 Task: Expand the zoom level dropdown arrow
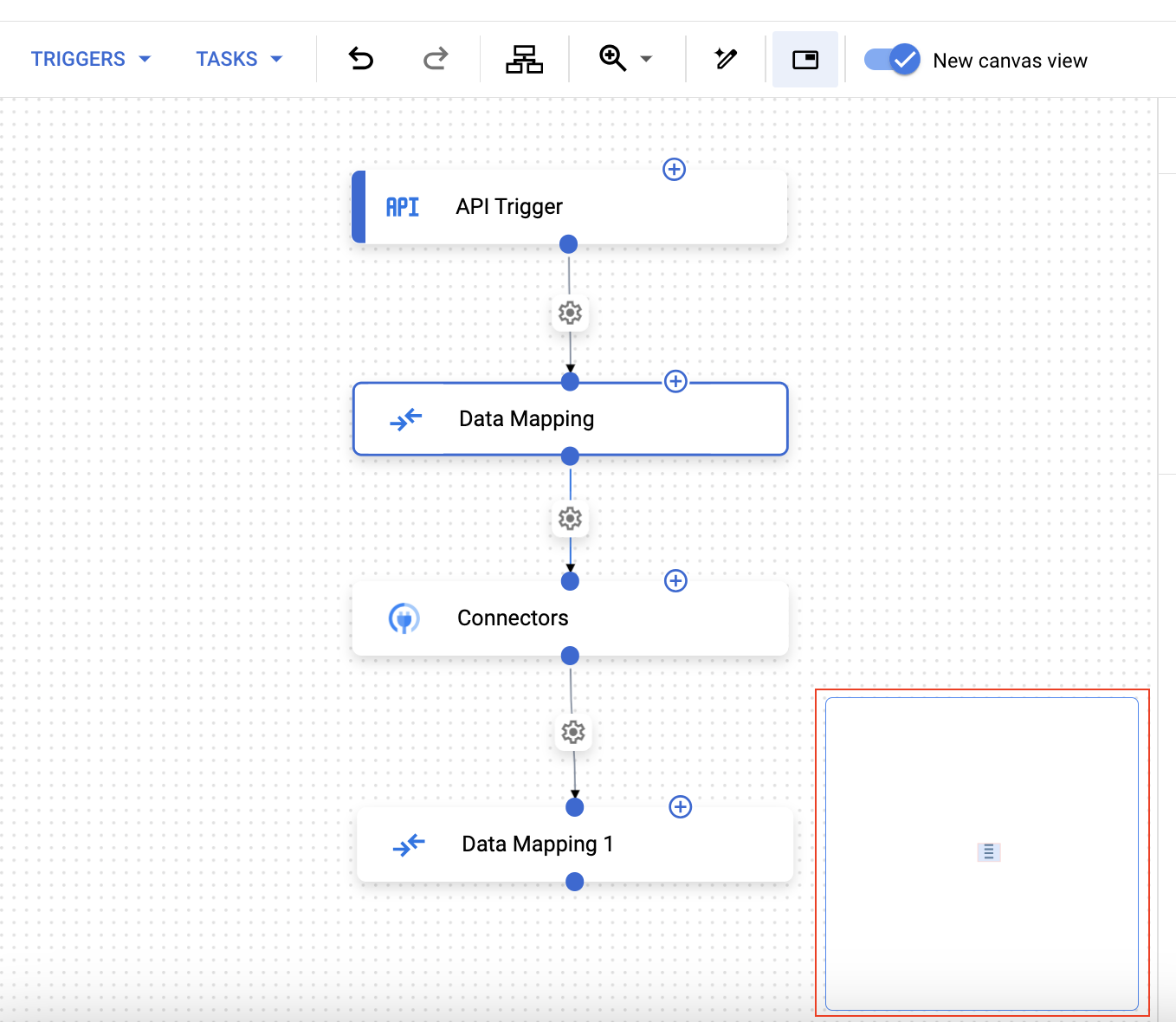click(x=646, y=59)
